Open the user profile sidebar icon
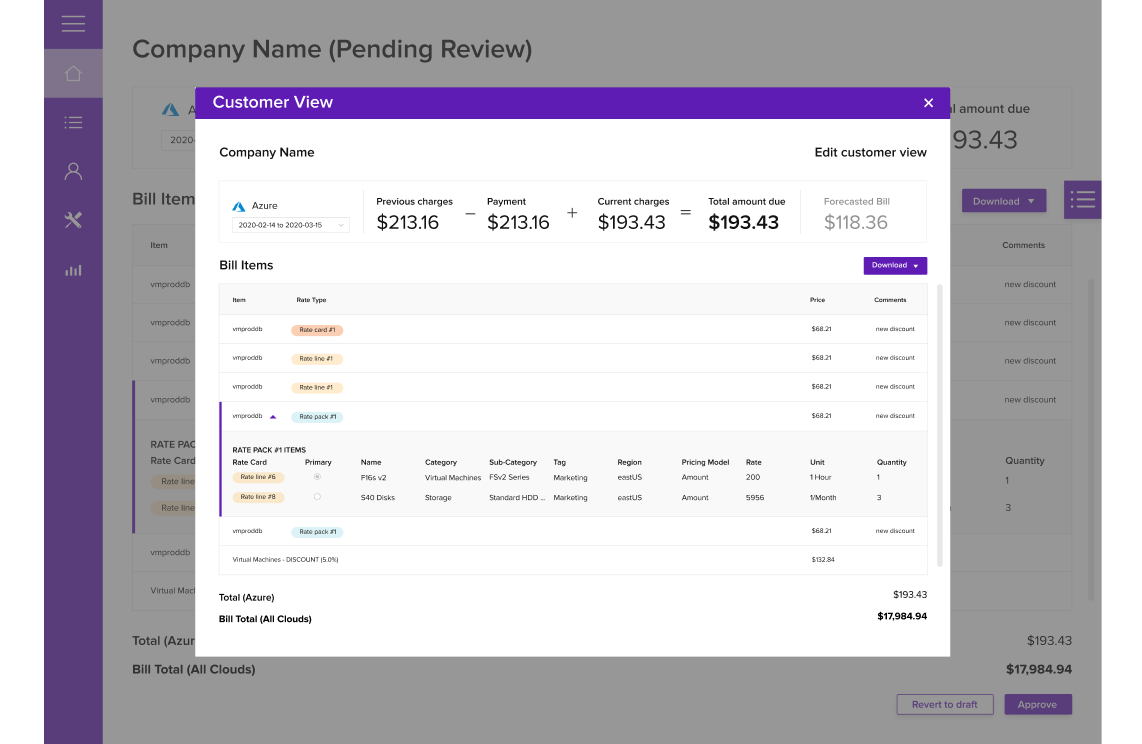Screen dimensions: 1142x744 pos(73,171)
